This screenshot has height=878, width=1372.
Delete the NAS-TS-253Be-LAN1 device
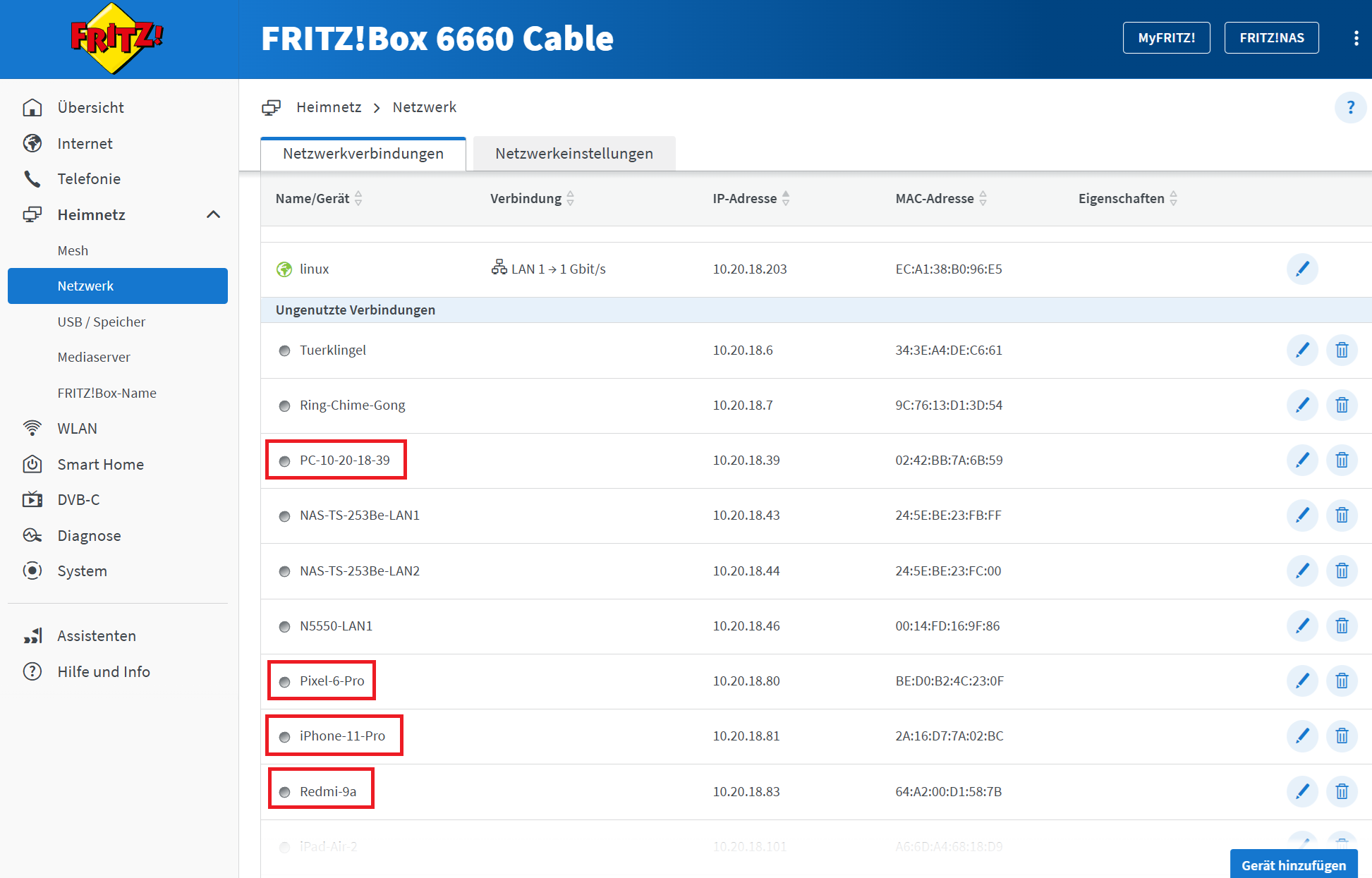(1342, 515)
